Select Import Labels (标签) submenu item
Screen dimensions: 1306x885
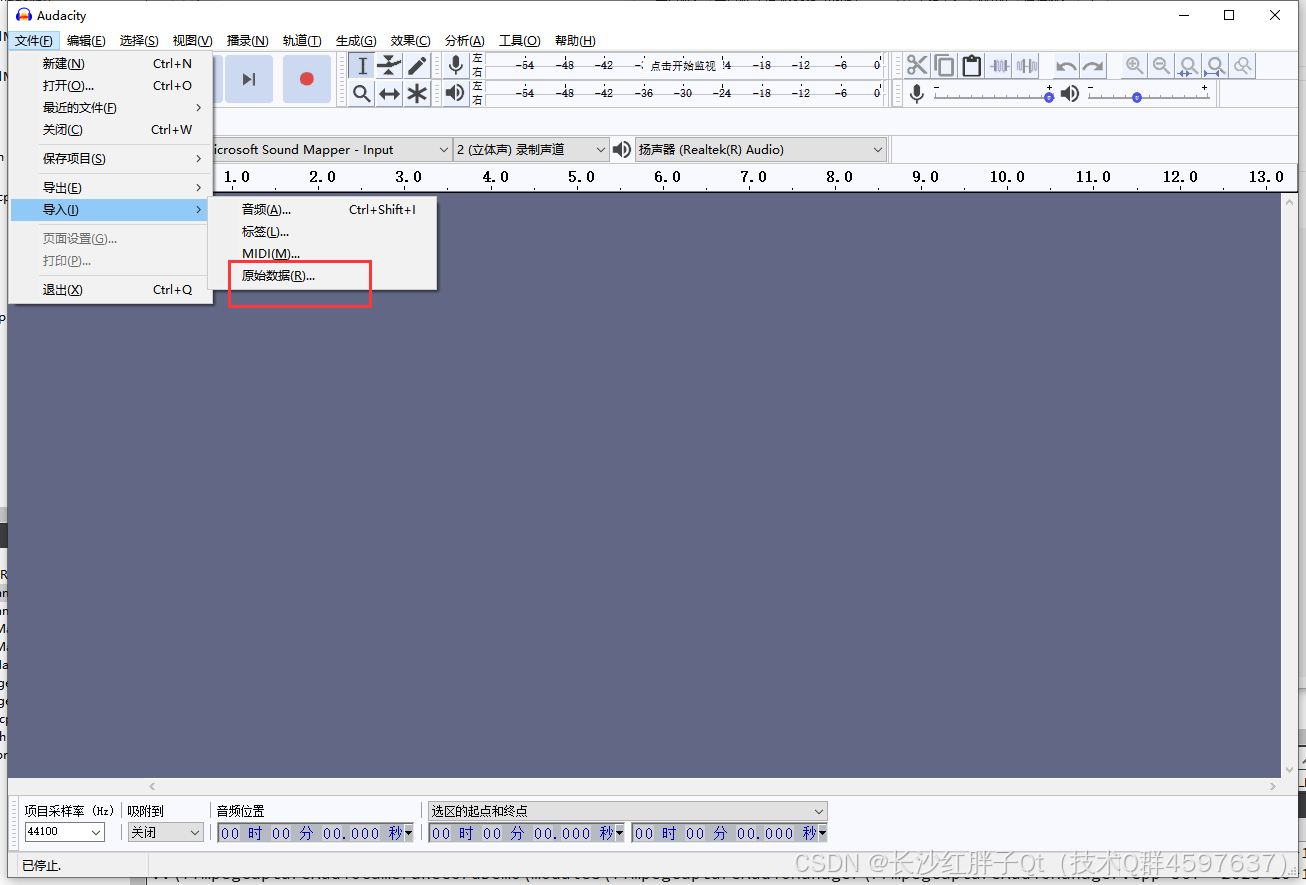(322, 231)
